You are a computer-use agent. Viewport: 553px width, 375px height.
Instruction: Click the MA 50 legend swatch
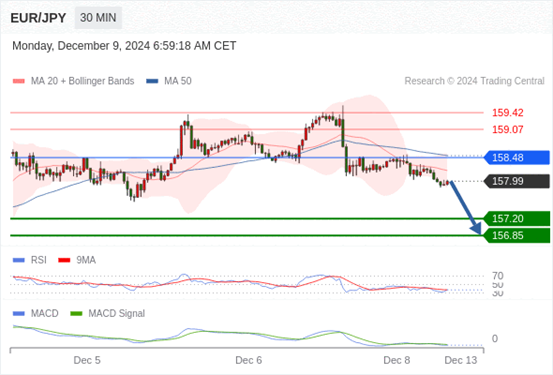[152, 81]
